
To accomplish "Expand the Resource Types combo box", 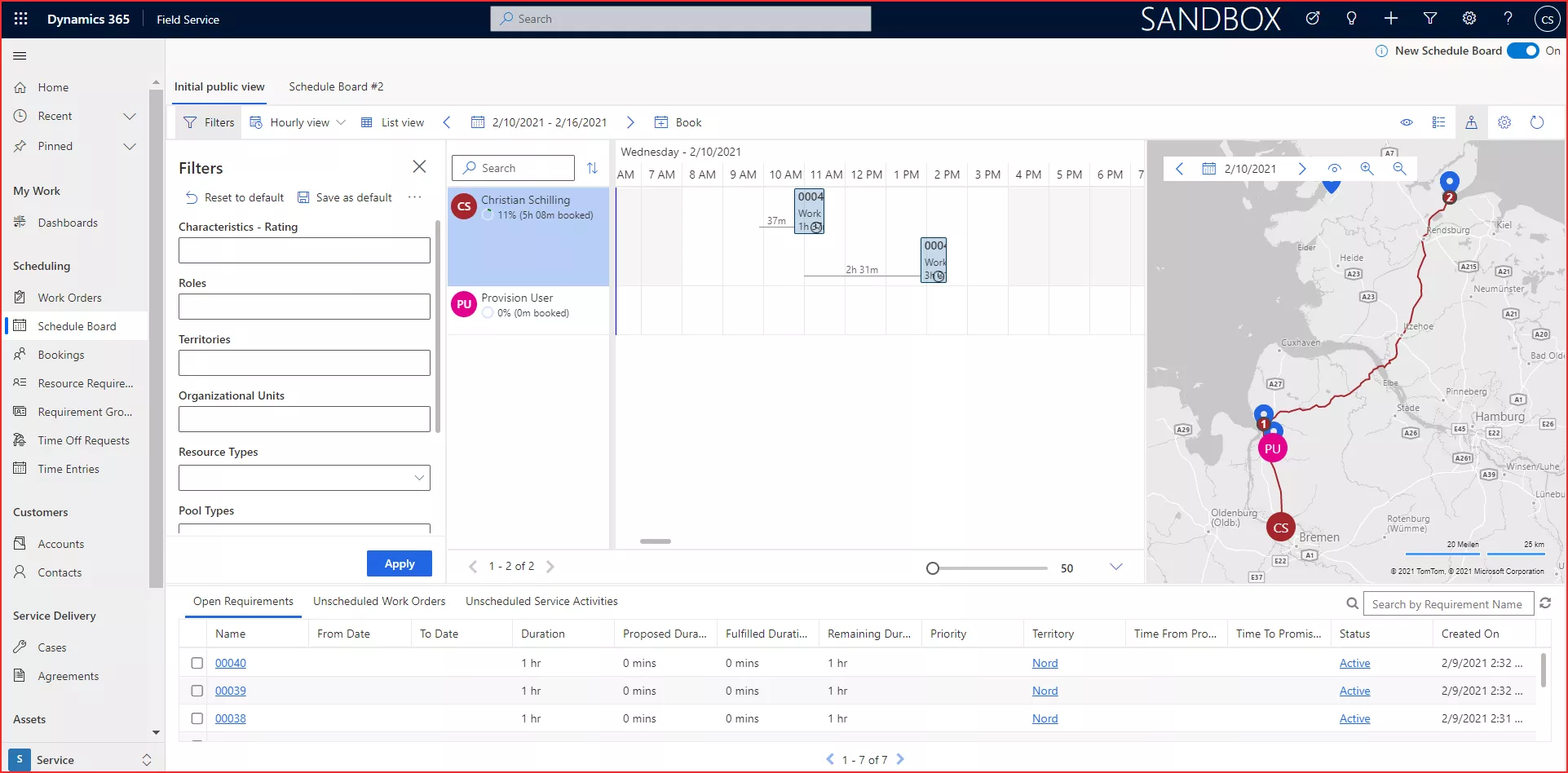I will click(x=419, y=478).
